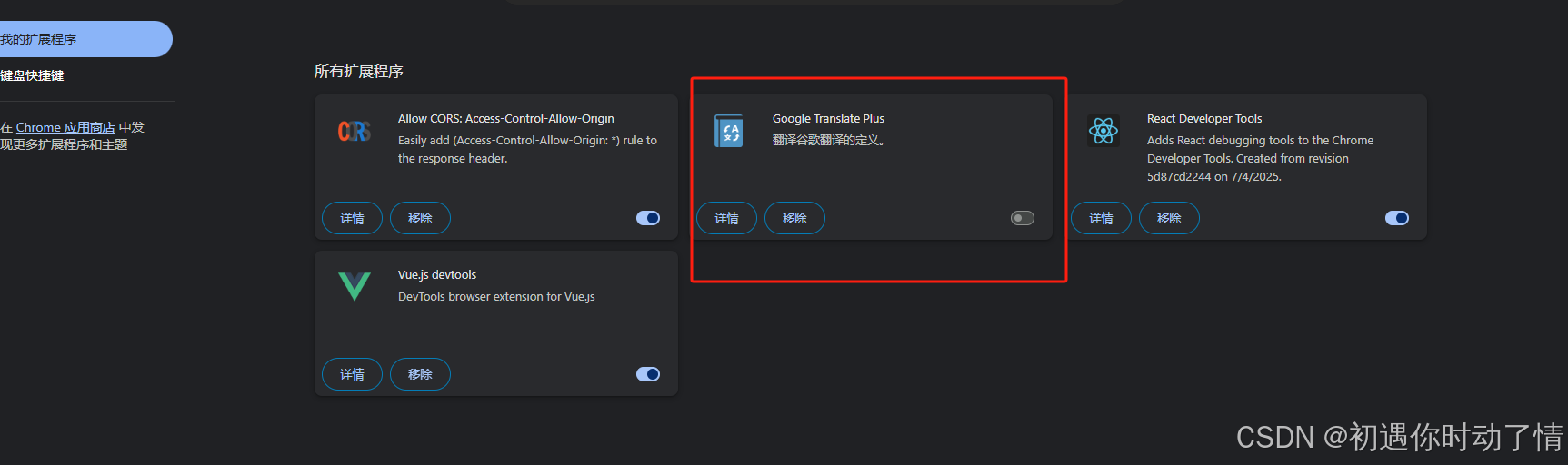Screen dimensions: 1568x465
Task: Open details for Allow CORS extension
Action: click(x=353, y=218)
